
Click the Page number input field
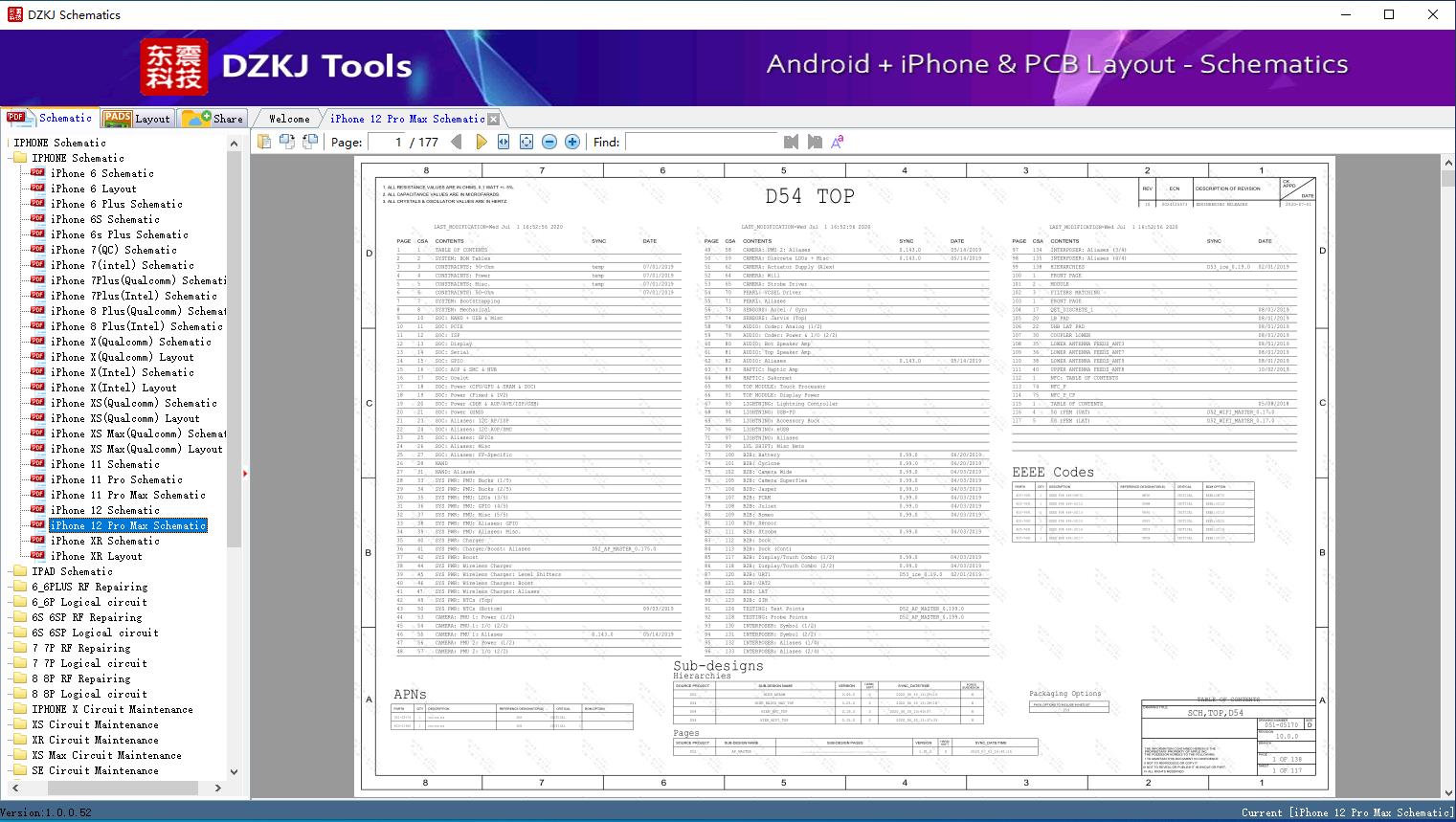click(386, 142)
